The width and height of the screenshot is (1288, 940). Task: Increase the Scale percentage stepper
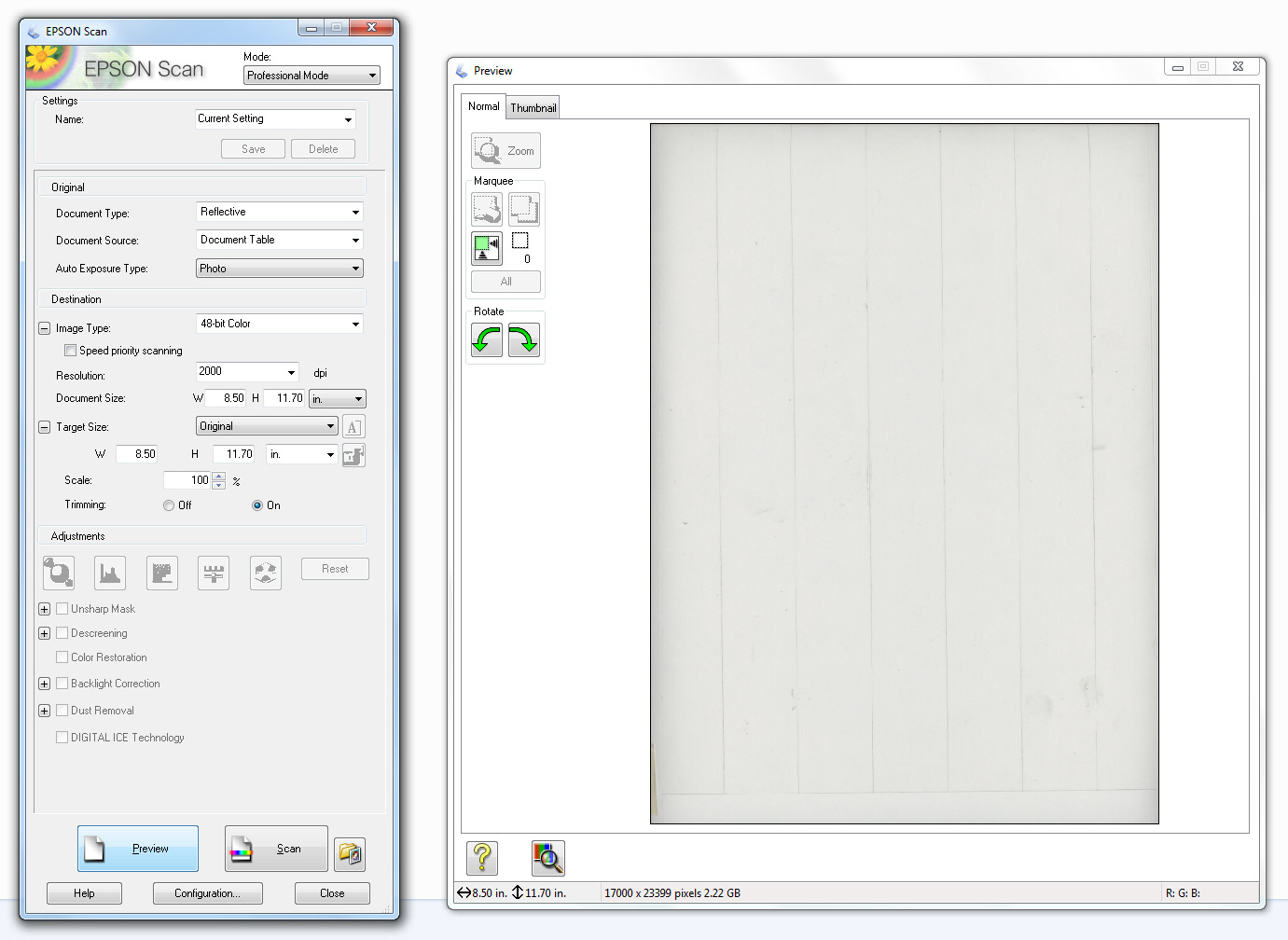219,476
